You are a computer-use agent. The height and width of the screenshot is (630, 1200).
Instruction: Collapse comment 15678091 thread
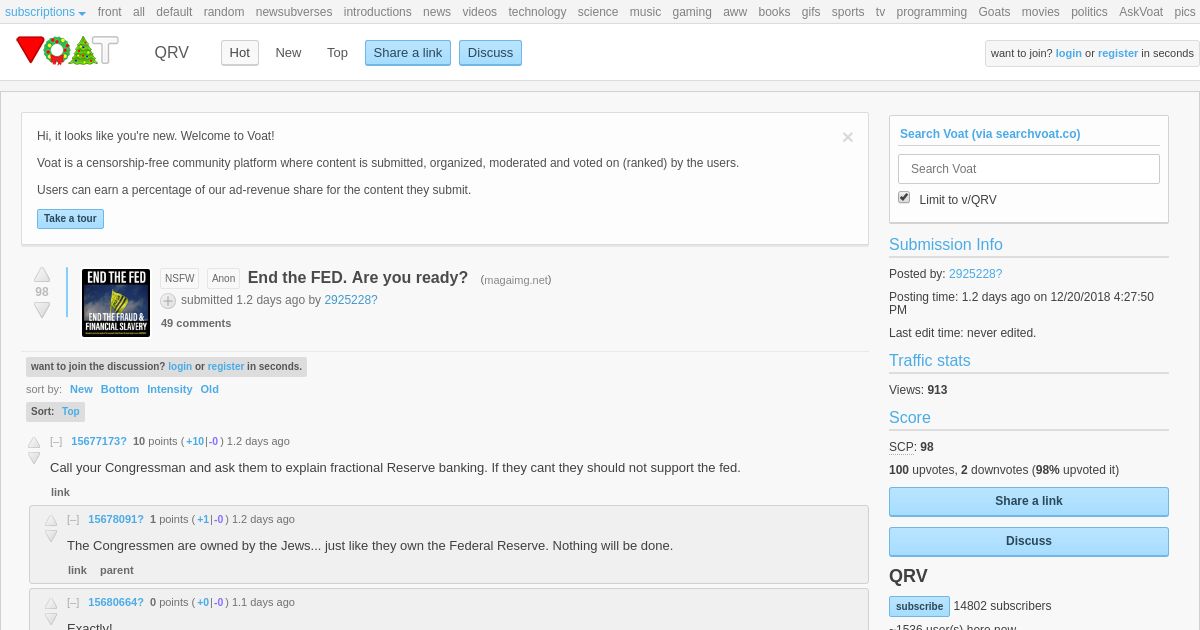[73, 519]
